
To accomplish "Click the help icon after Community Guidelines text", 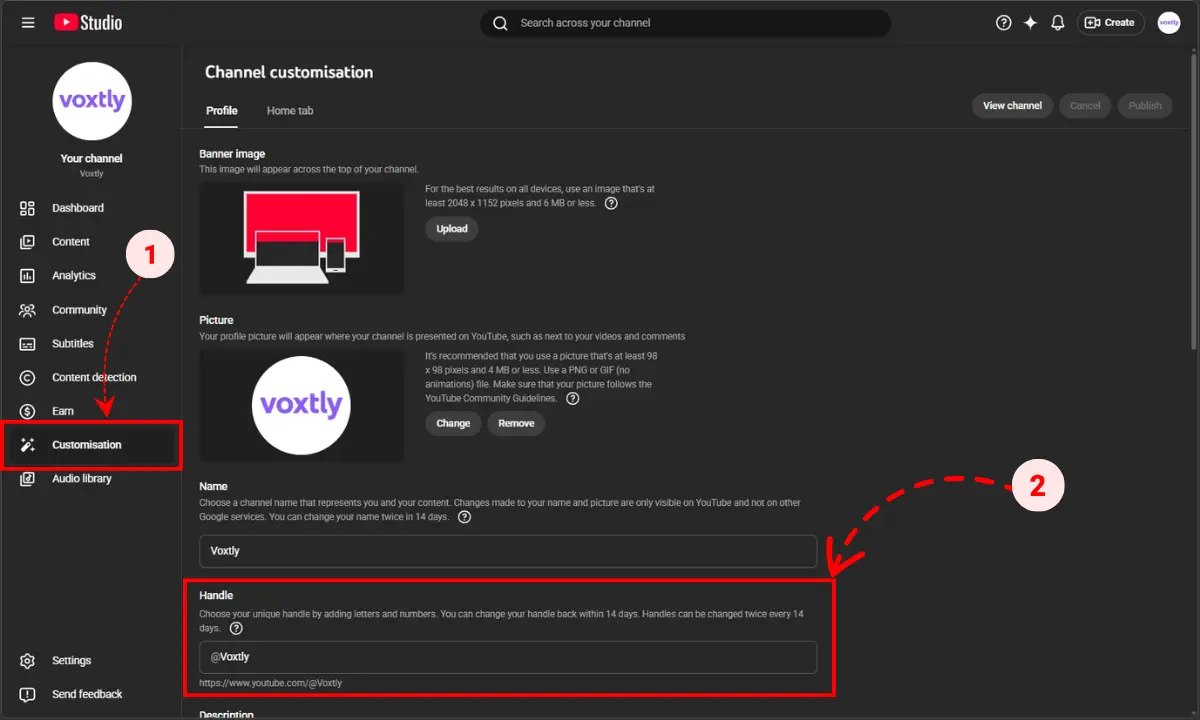I will click(573, 398).
